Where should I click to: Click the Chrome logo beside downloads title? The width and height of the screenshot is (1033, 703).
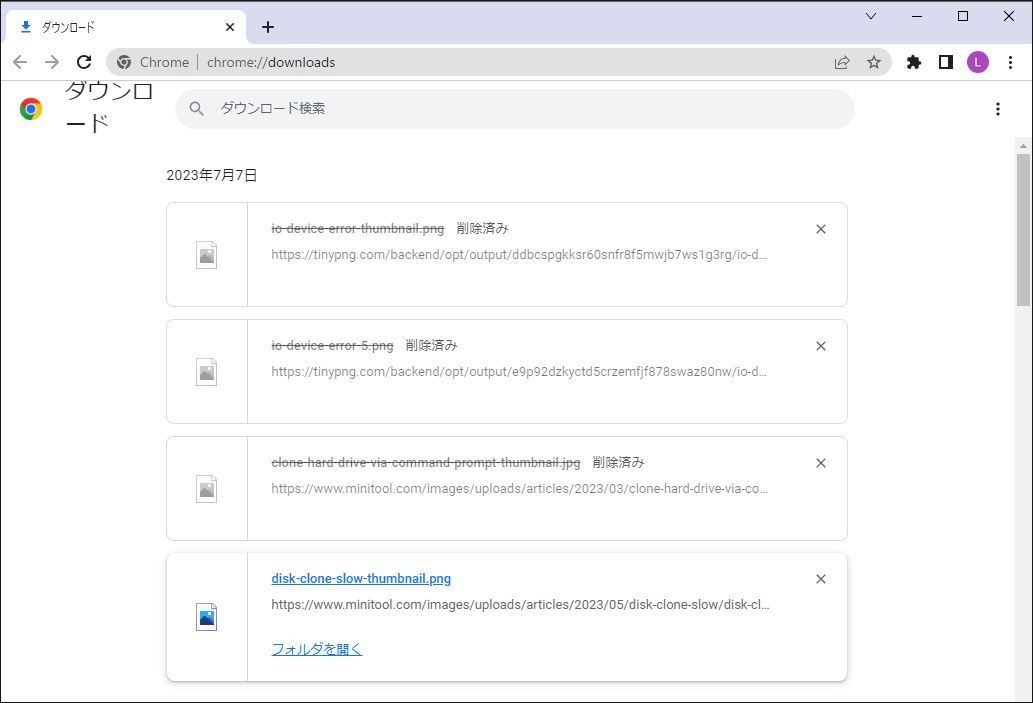click(31, 109)
